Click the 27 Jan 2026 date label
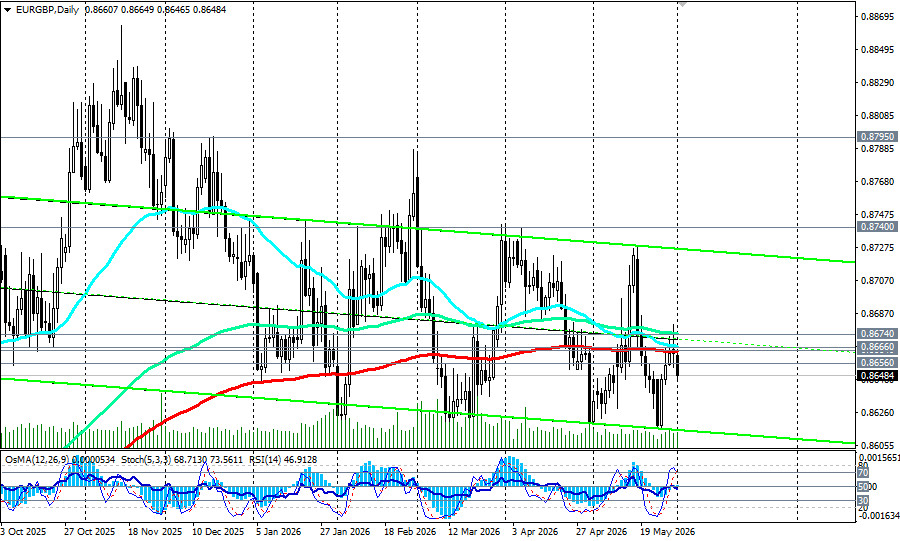Image resolution: width=900 pixels, height=541 pixels. tap(345, 532)
